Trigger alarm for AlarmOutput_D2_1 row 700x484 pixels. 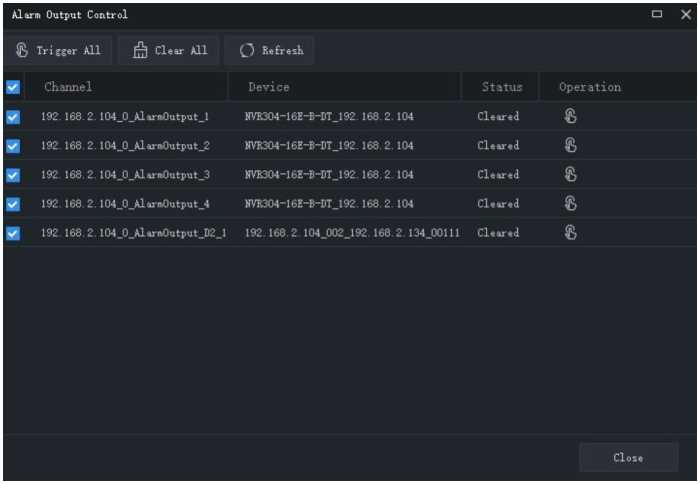[x=570, y=232]
